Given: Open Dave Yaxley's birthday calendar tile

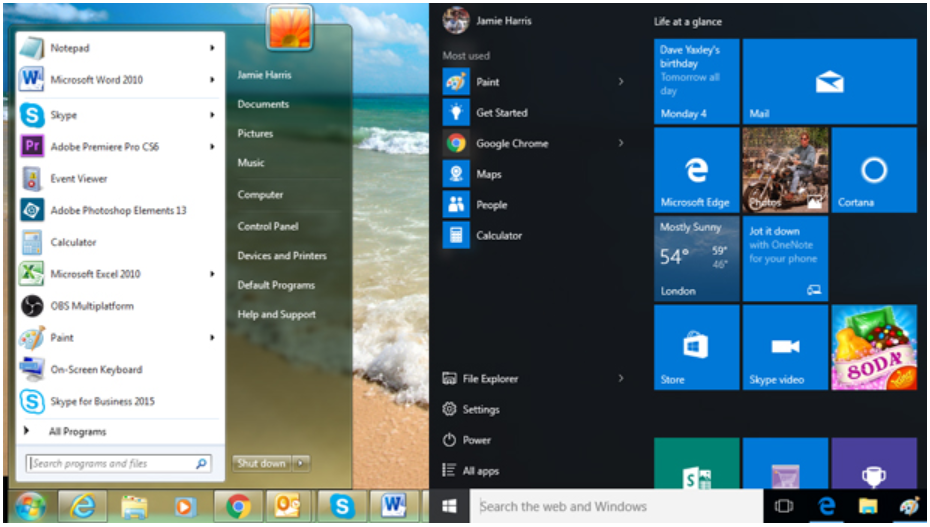Looking at the screenshot, I should [x=696, y=81].
